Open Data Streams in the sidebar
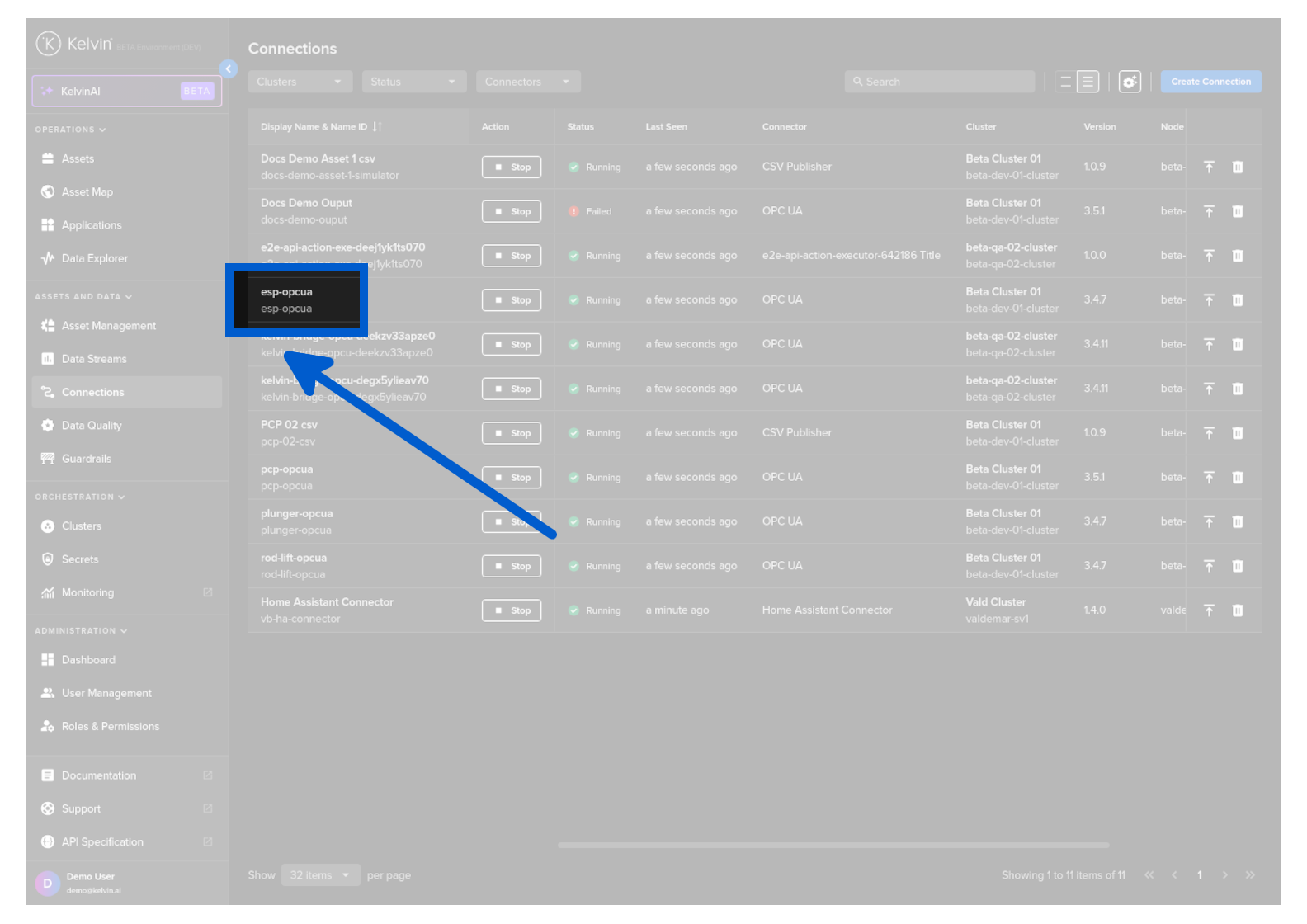Screen dimensions: 1307x924 click(94, 359)
